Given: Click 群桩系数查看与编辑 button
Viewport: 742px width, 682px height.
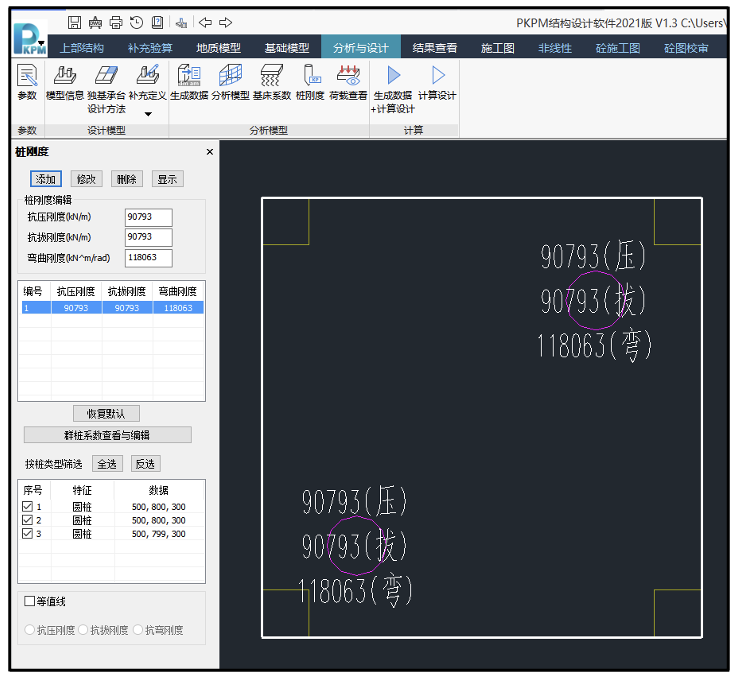Looking at the screenshot, I should 107,435.
